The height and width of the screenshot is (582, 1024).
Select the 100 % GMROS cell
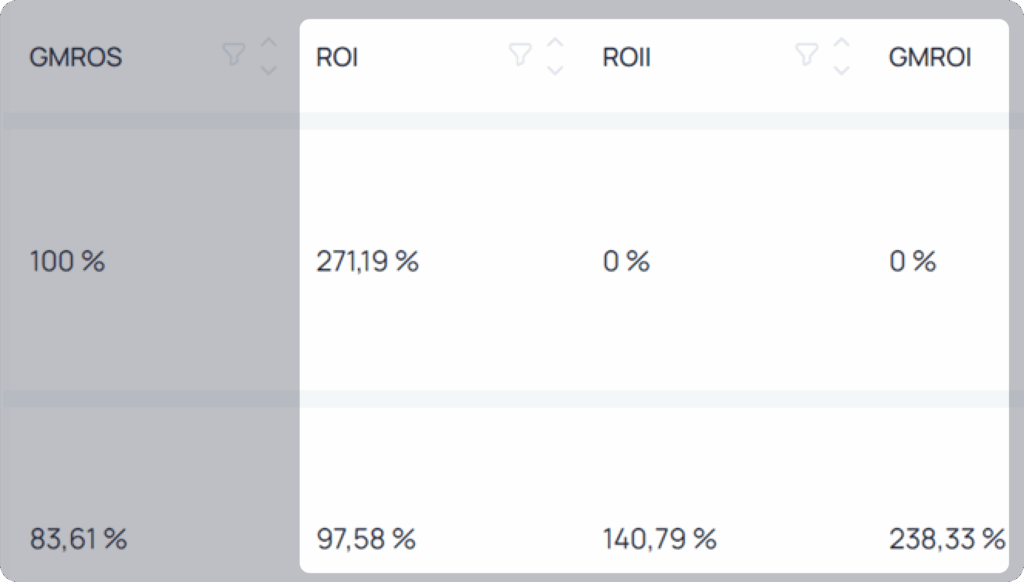67,261
